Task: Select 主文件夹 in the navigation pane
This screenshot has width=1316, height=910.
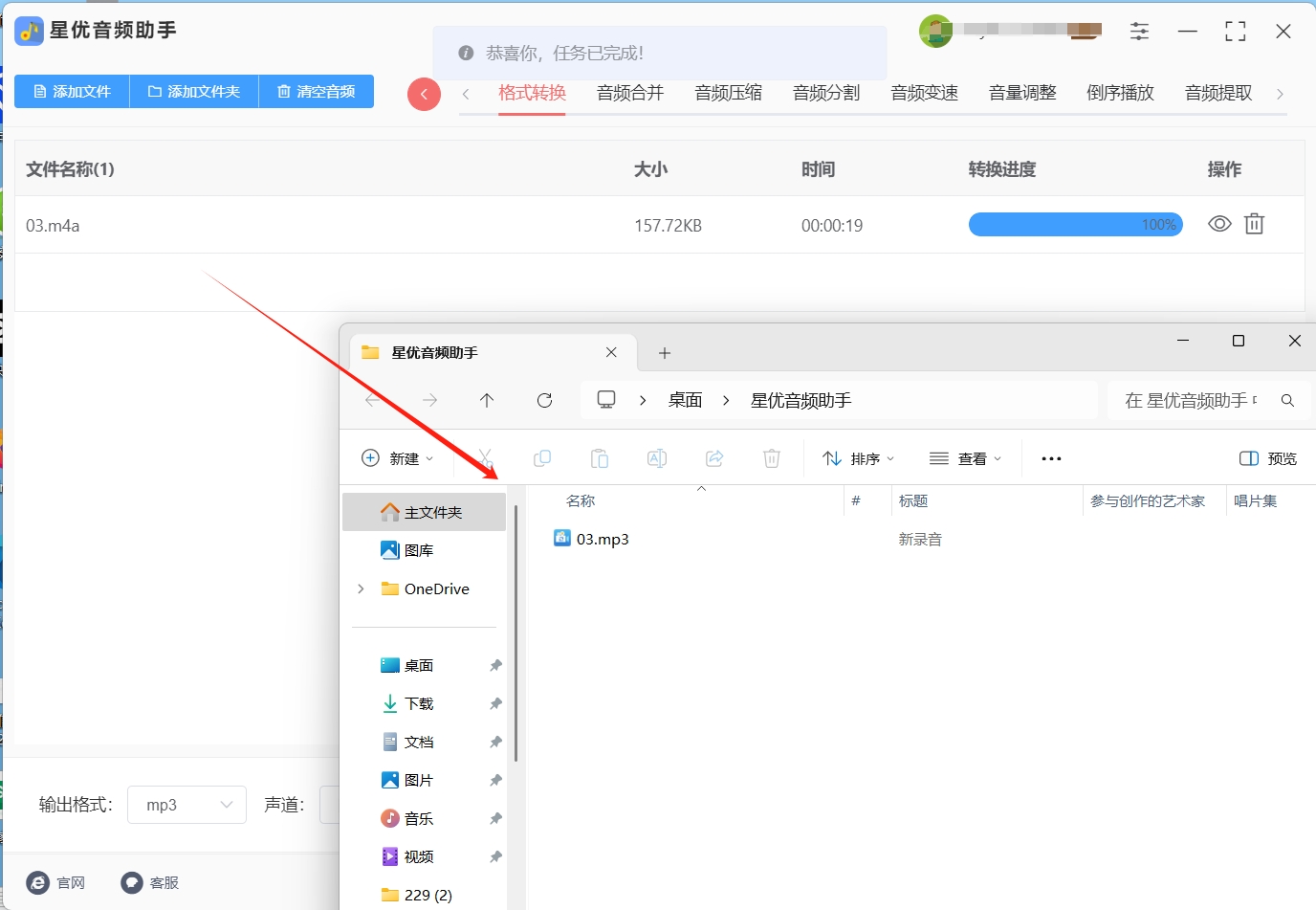Action: [x=425, y=512]
